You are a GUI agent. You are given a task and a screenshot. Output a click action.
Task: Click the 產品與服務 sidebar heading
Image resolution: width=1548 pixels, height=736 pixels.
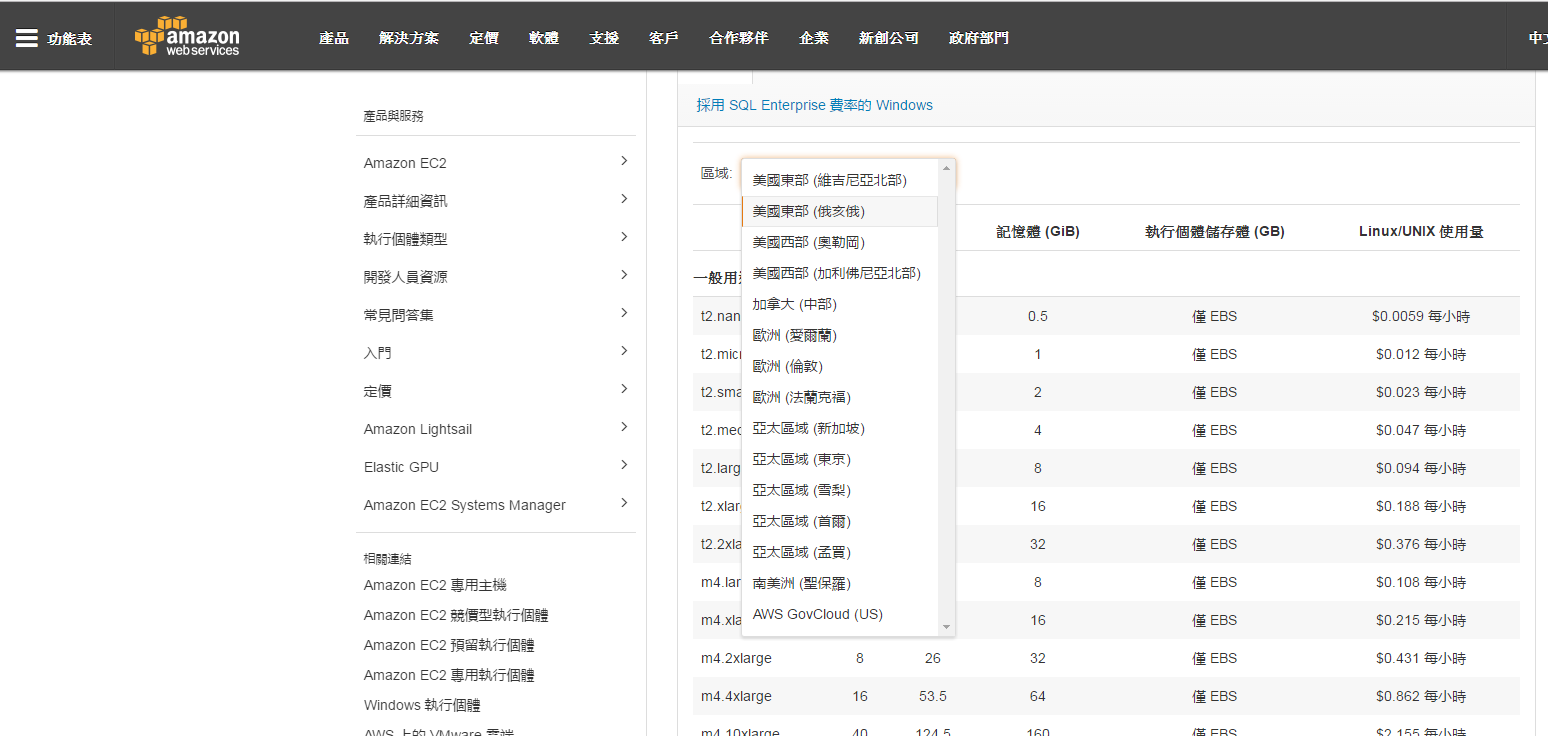[393, 116]
